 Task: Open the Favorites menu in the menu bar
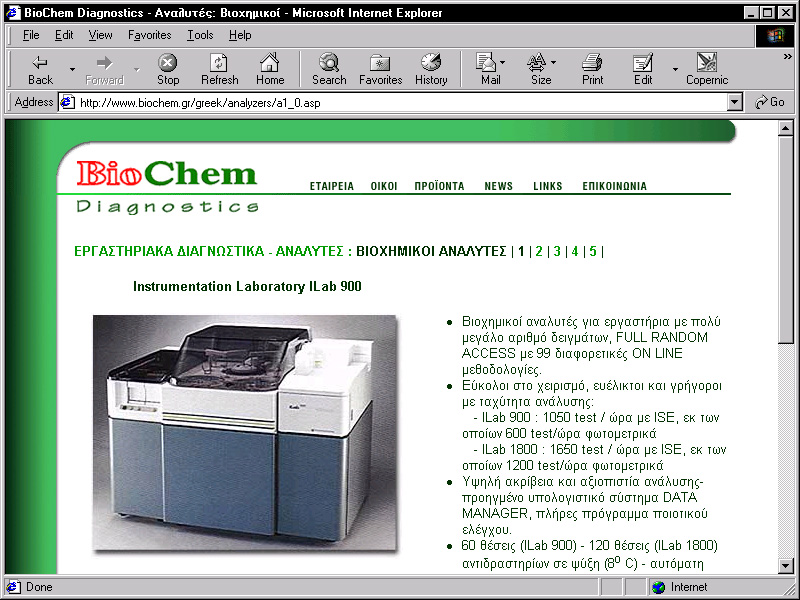coord(149,35)
